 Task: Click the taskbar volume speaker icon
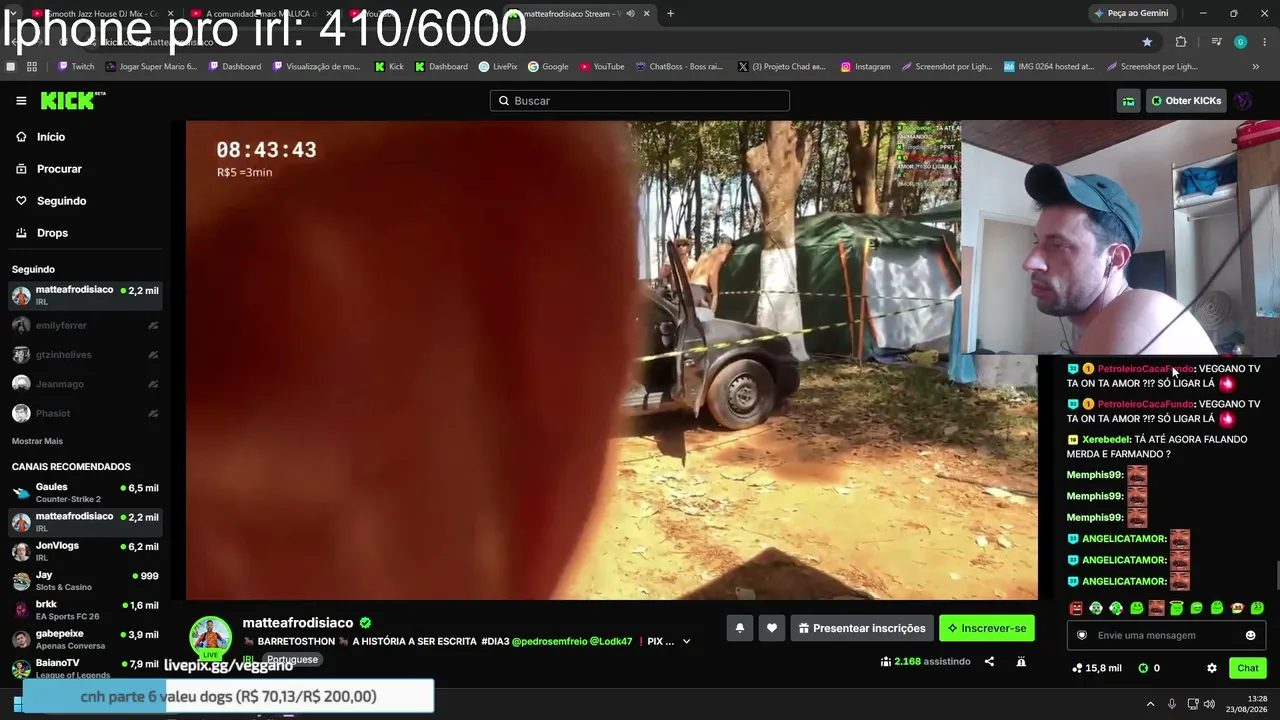(x=1209, y=704)
